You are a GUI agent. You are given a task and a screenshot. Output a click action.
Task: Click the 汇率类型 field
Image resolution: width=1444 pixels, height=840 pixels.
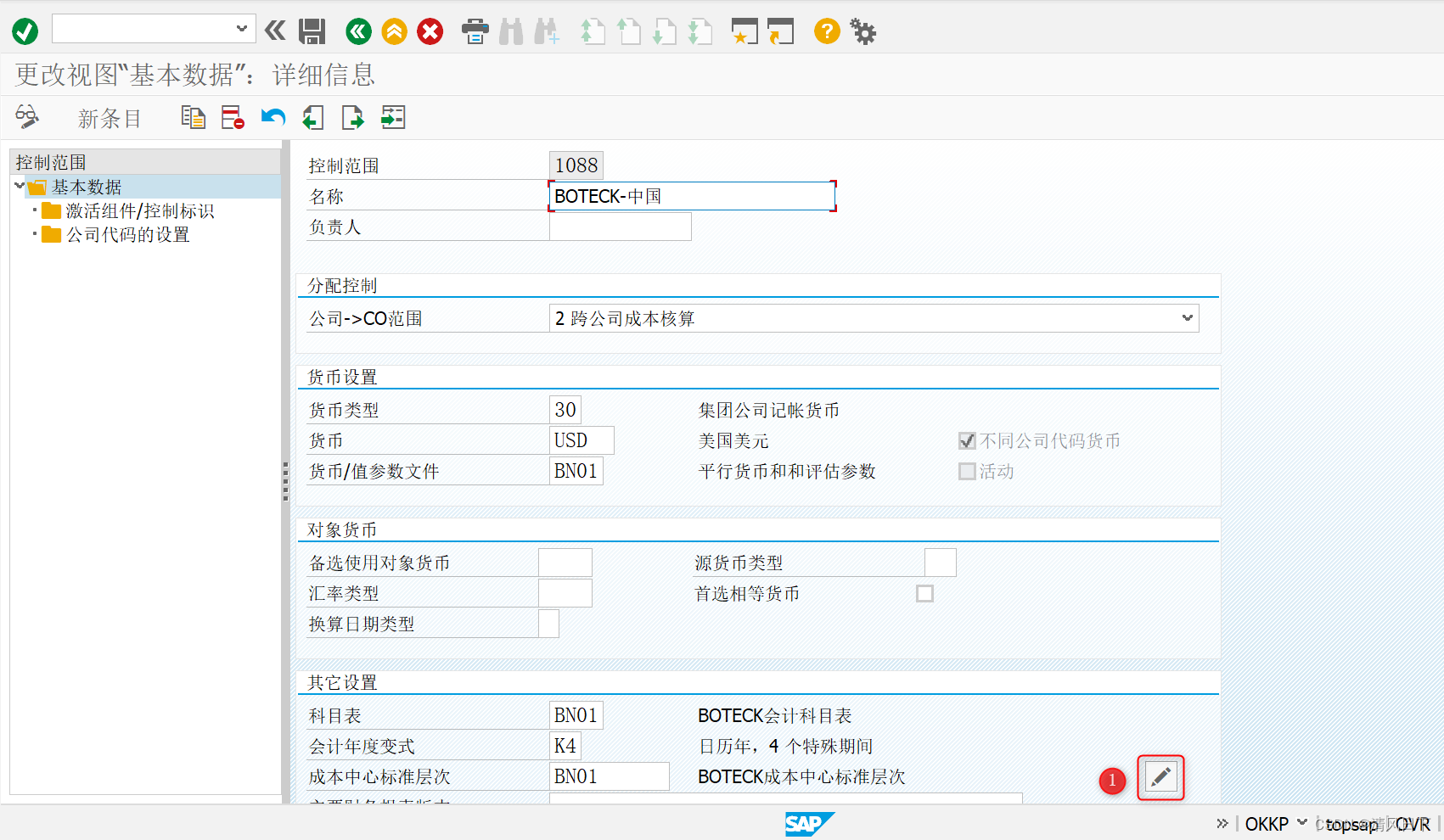tap(565, 593)
